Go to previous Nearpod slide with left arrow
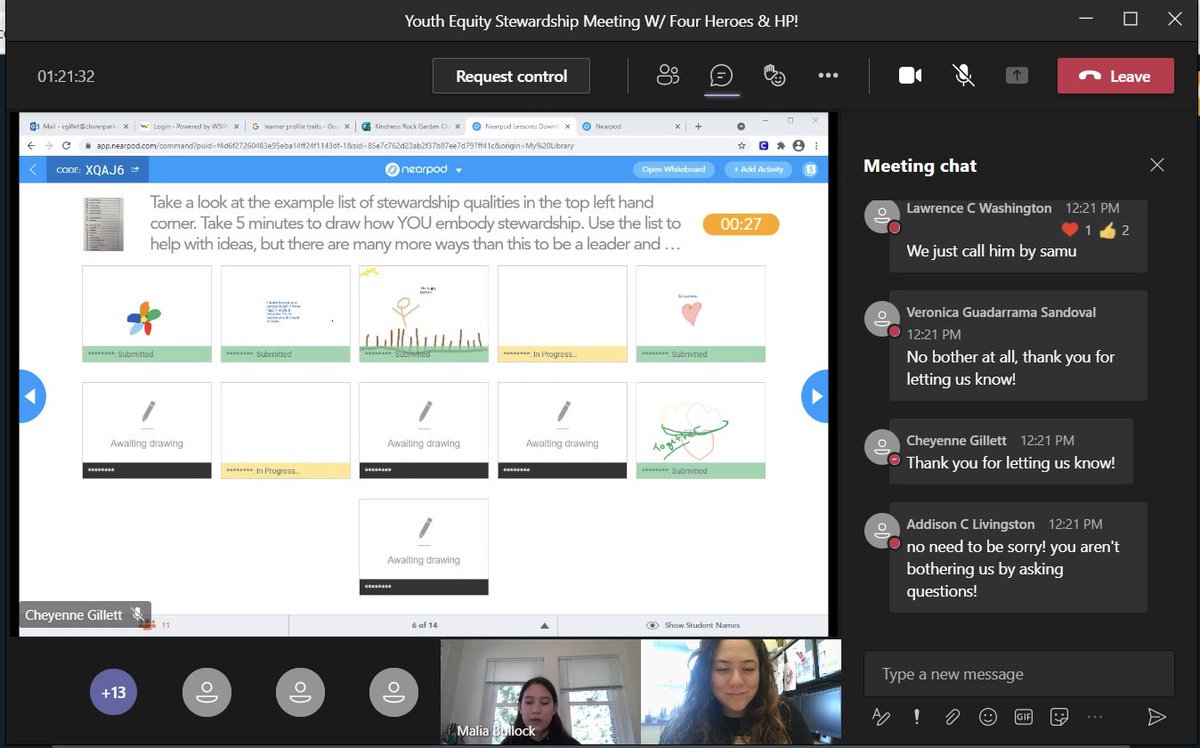 pyautogui.click(x=31, y=396)
